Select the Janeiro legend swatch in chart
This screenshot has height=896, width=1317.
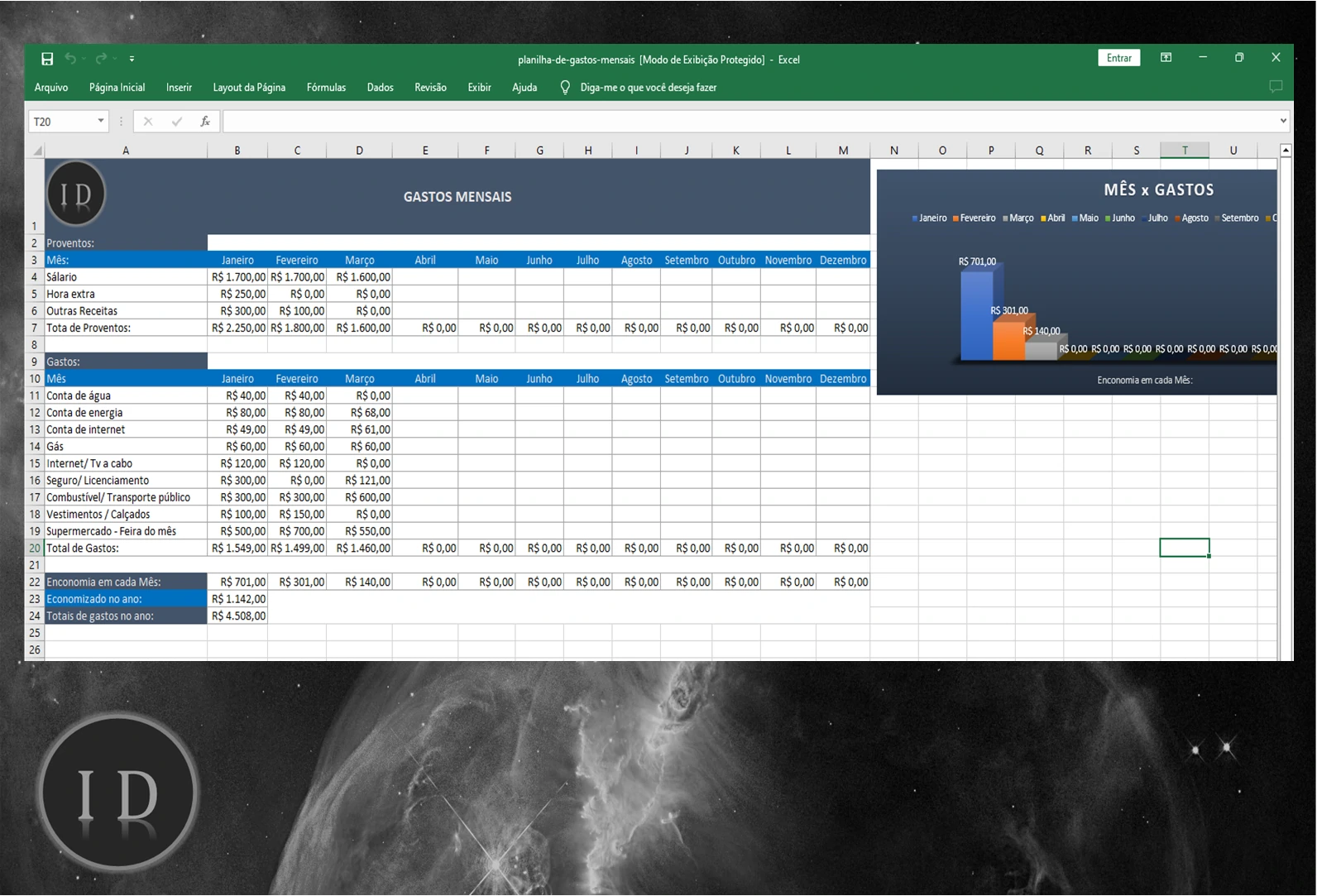click(915, 218)
